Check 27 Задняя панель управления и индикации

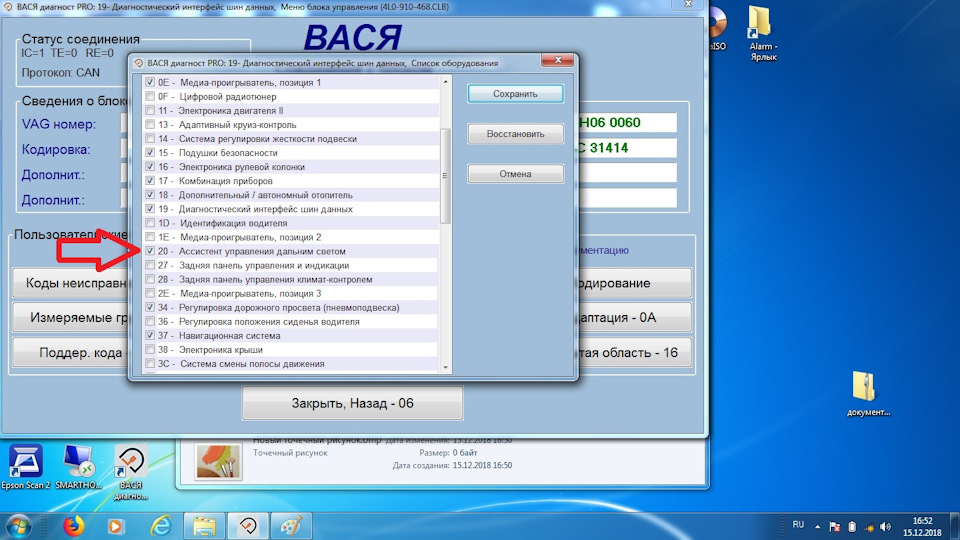coord(150,265)
